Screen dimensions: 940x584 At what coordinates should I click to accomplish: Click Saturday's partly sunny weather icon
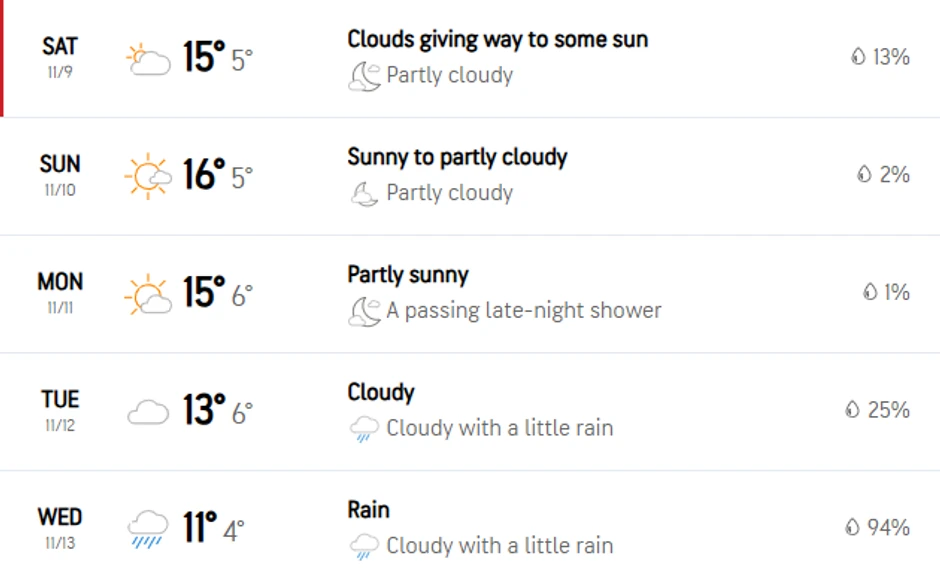(148, 60)
